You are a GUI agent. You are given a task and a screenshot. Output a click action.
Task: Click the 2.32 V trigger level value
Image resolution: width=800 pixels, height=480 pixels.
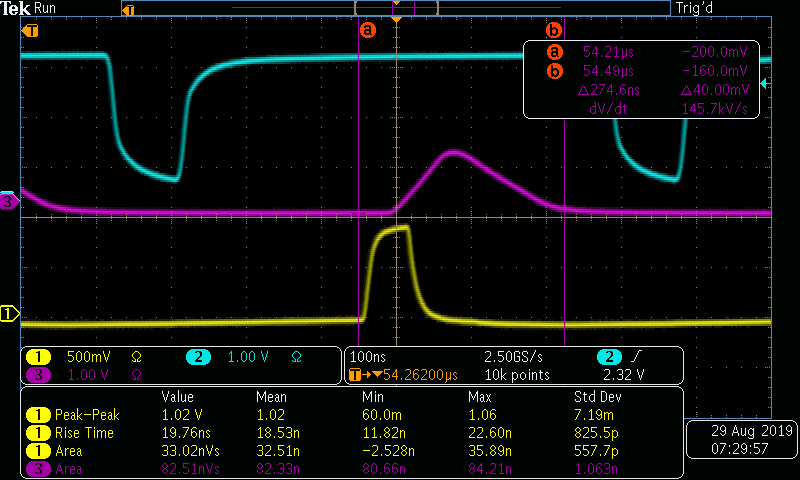pyautogui.click(x=624, y=375)
